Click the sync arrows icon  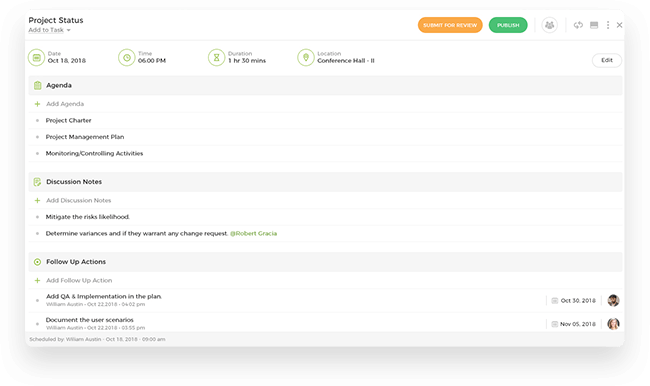578,25
